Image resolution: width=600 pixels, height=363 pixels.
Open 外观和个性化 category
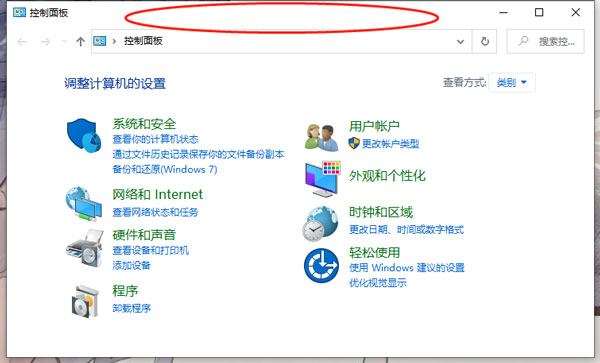click(387, 176)
